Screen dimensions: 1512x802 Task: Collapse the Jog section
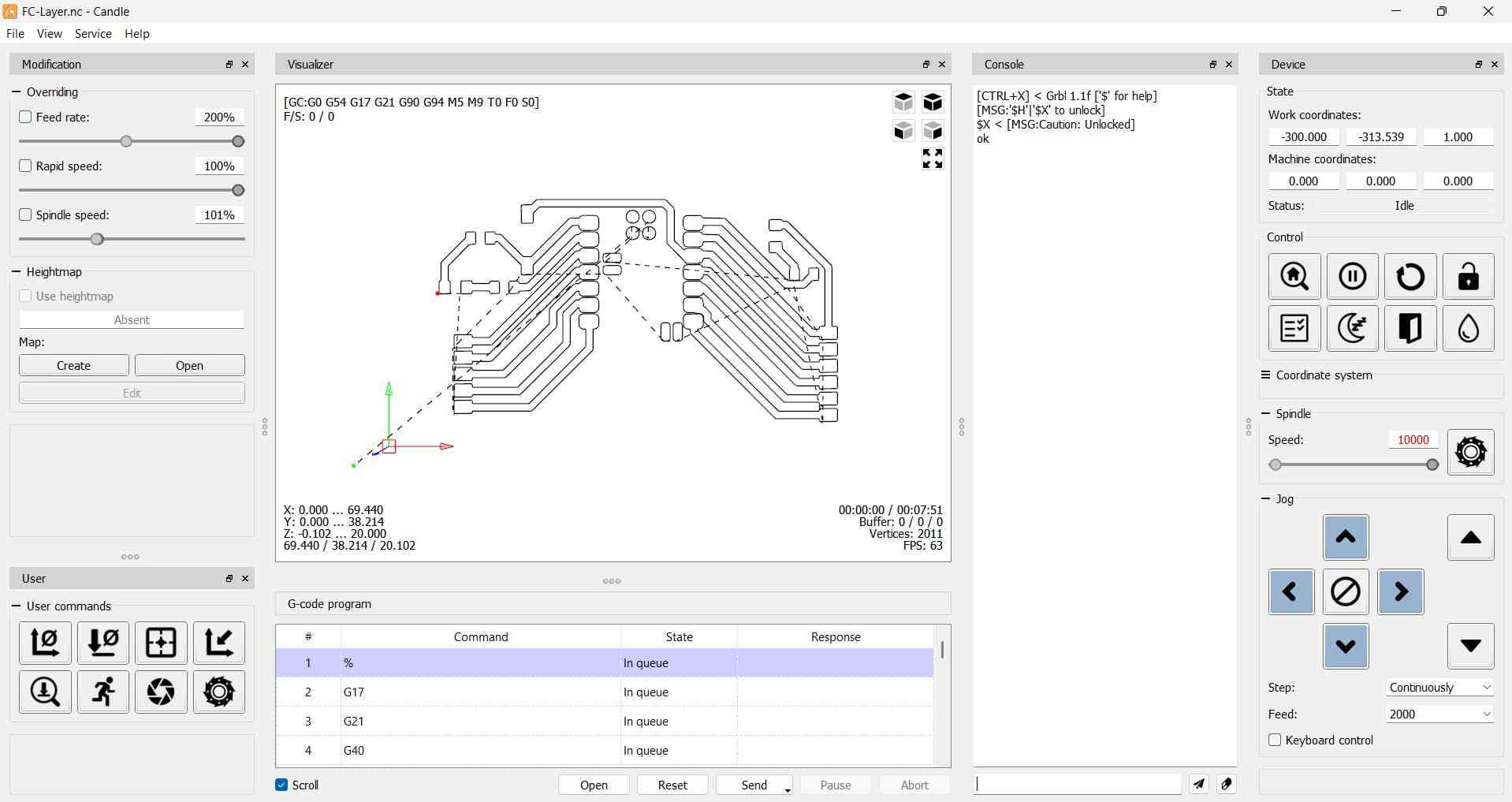(x=1266, y=498)
